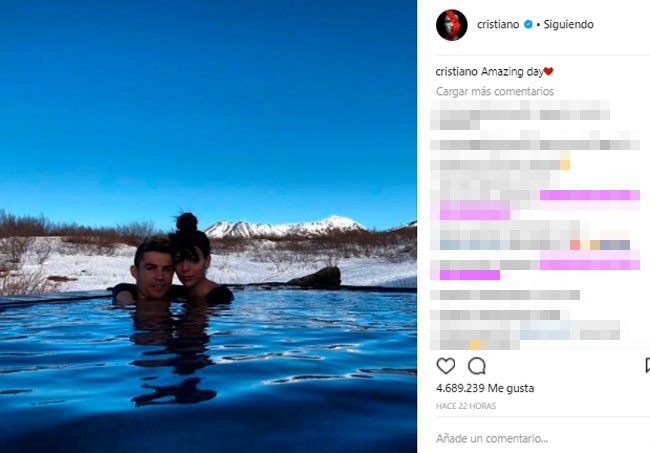Click the blue verified badge beside cristiano
The height and width of the screenshot is (453, 650).
pos(528,24)
